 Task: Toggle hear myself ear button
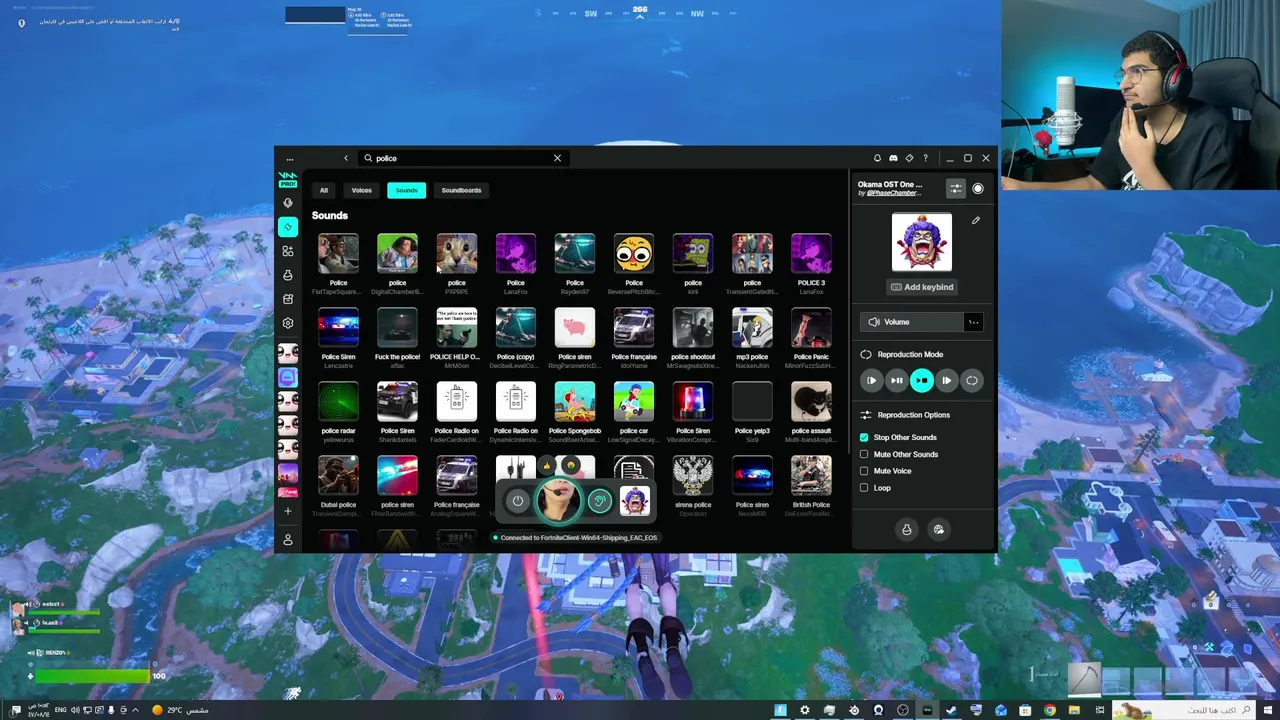point(599,501)
